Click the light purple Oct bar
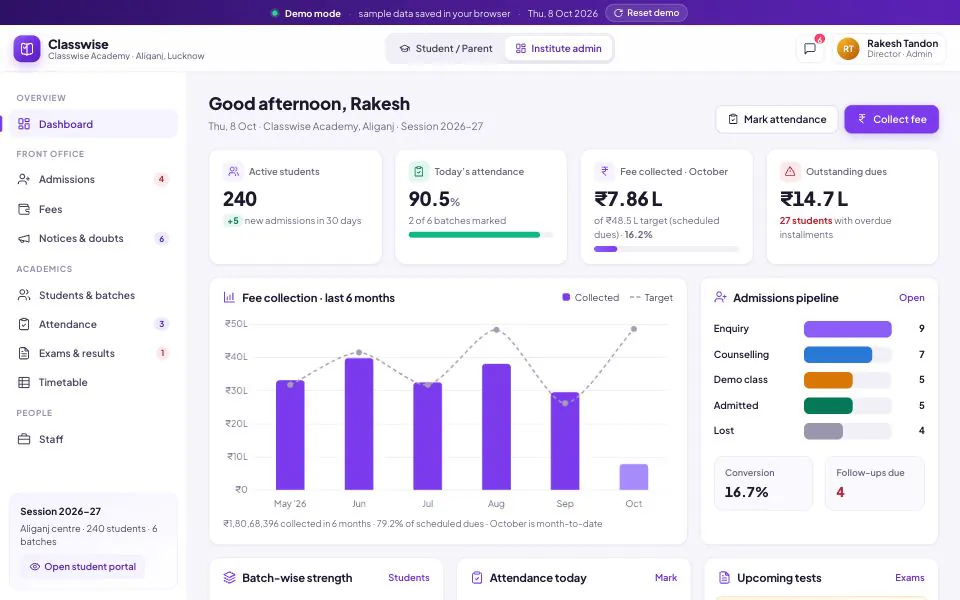Viewport: 960px width, 600px height. 634,477
